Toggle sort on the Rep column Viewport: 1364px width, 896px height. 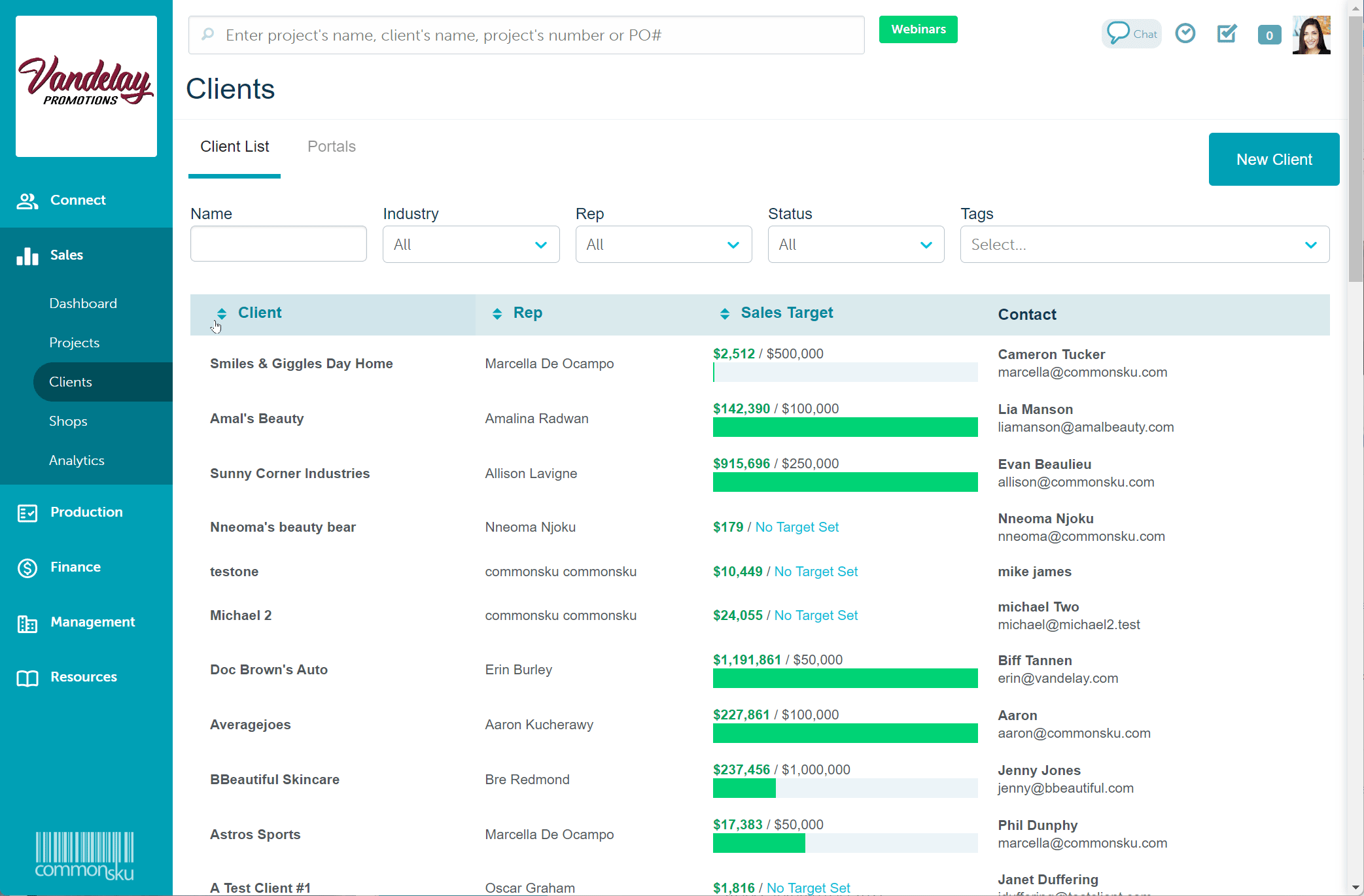[497, 314]
